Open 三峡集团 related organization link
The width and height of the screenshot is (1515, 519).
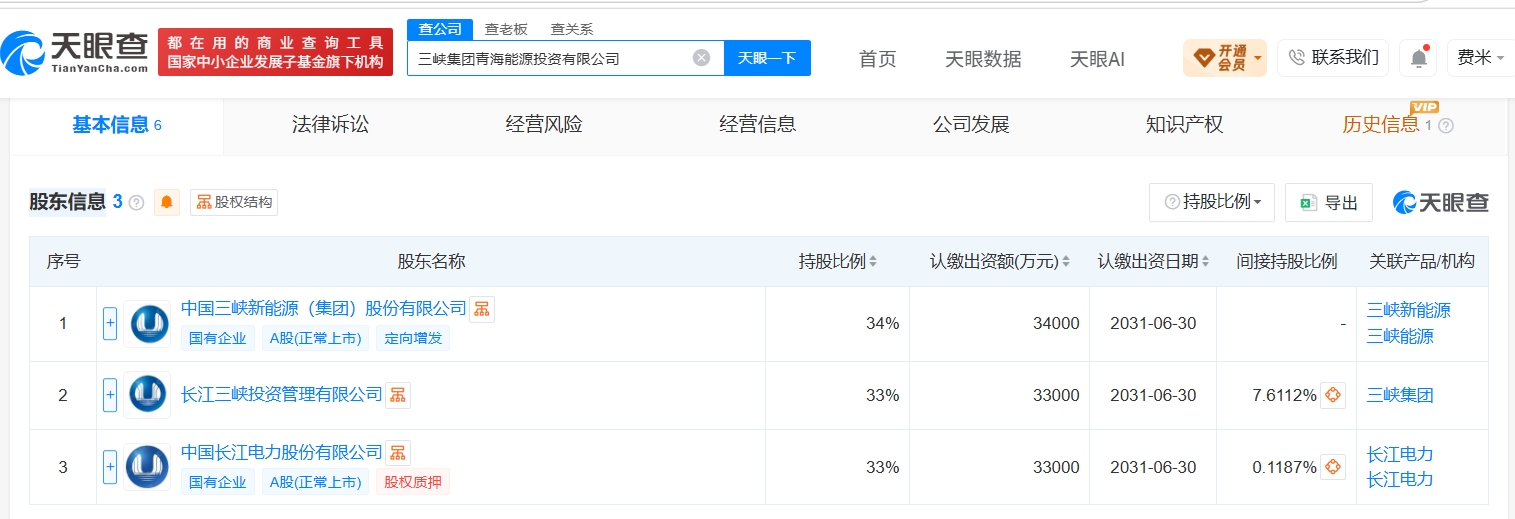[x=1400, y=395]
